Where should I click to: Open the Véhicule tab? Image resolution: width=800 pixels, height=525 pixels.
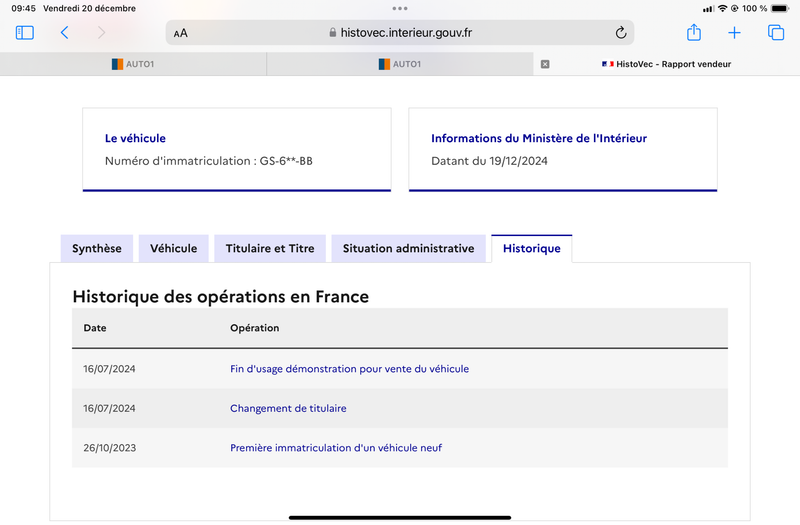(x=173, y=248)
